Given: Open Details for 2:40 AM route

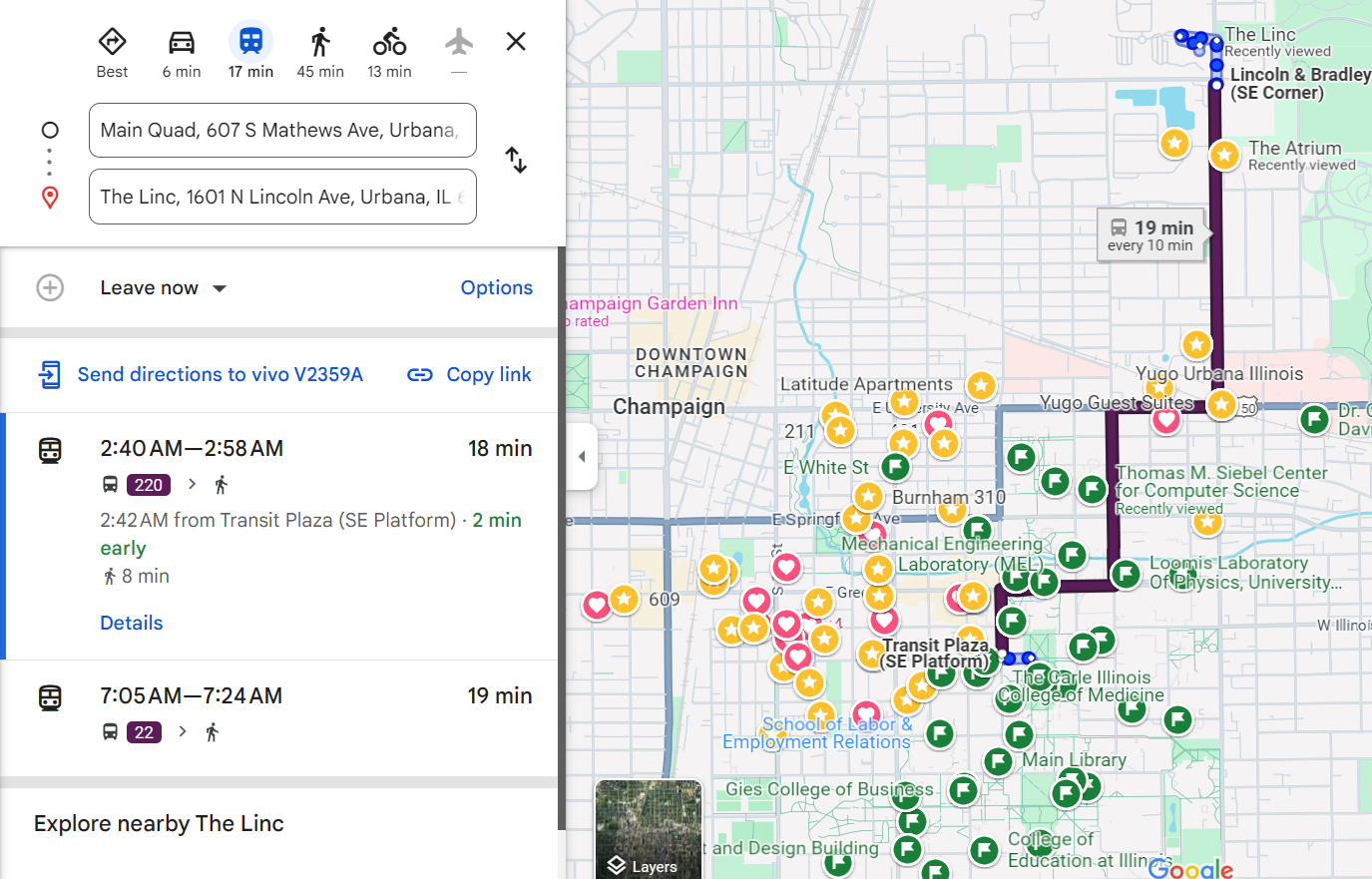Looking at the screenshot, I should point(132,623).
